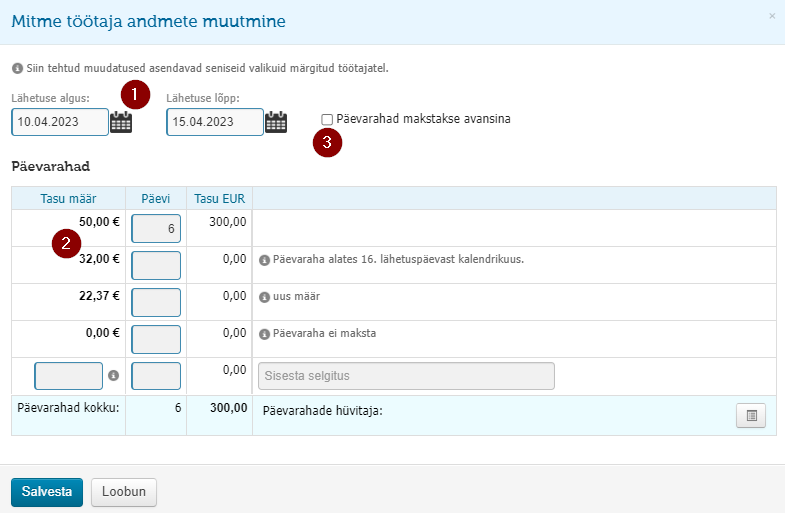Viewport: 785px width, 513px height.
Task: Click info icon beside 32,00 € rate note
Action: pyautogui.click(x=264, y=260)
